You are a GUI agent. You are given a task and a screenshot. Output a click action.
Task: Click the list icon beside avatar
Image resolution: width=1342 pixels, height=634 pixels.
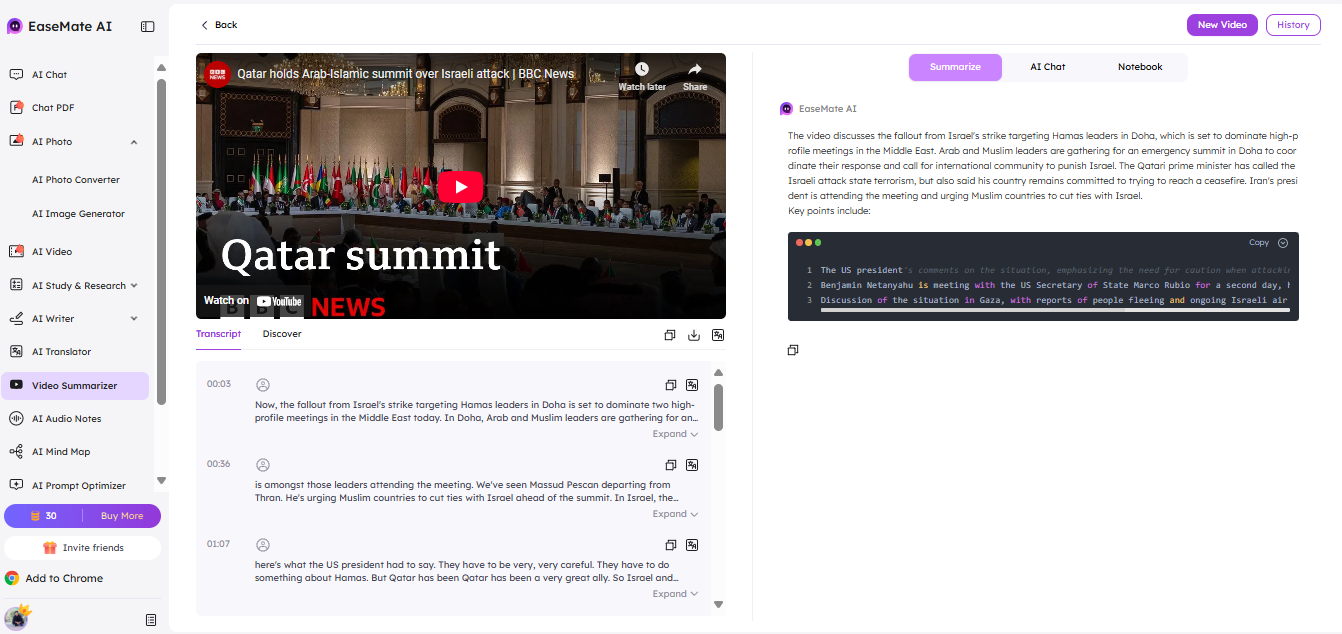tap(151, 620)
